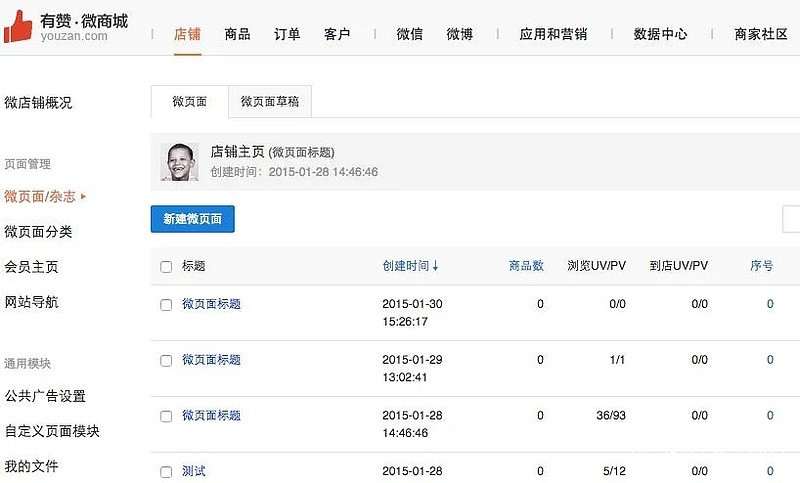Open 微页面标题 created 2015-01-28 14:46:46

pos(211,415)
